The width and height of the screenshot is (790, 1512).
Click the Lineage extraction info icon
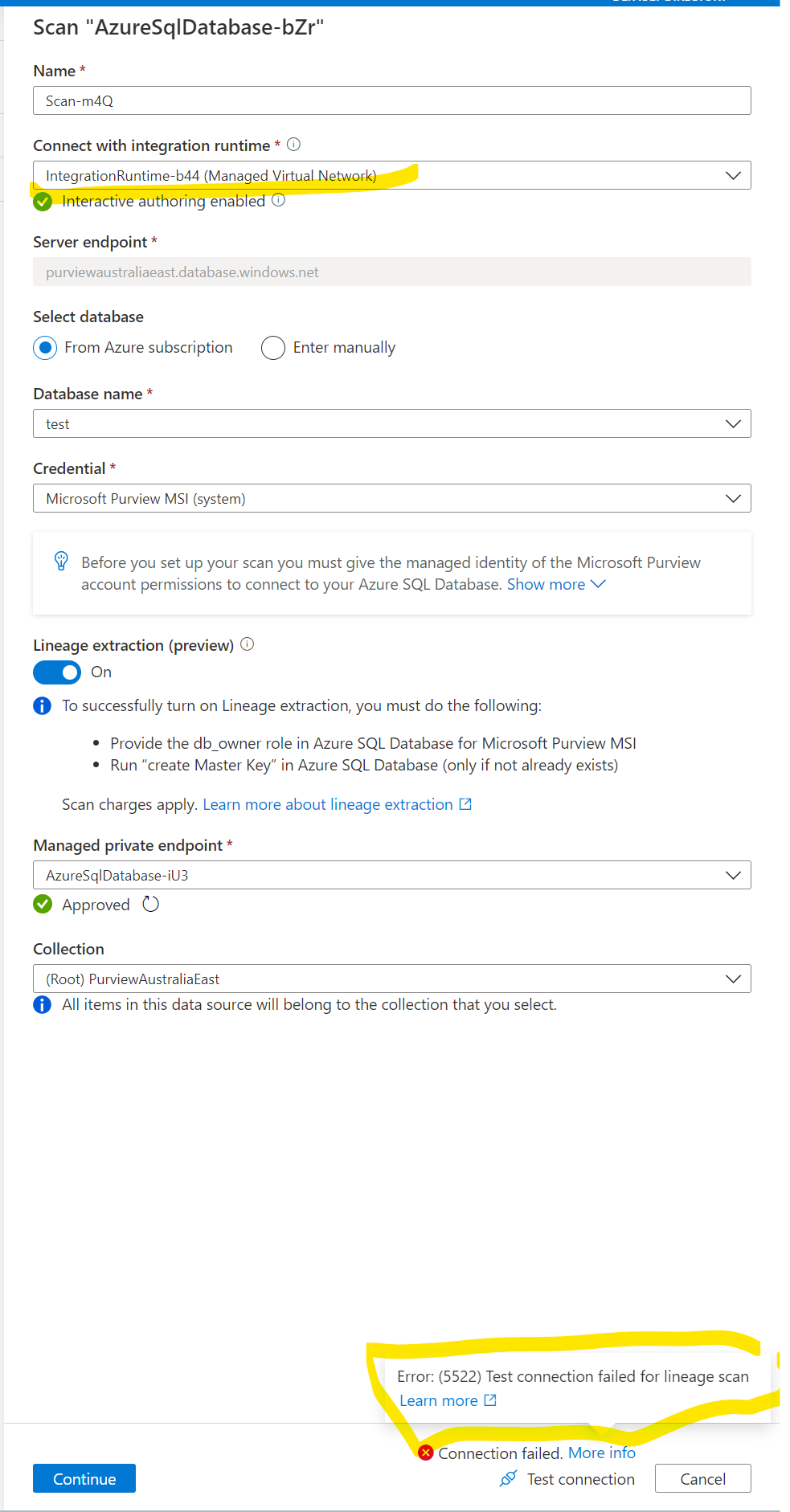point(248,644)
